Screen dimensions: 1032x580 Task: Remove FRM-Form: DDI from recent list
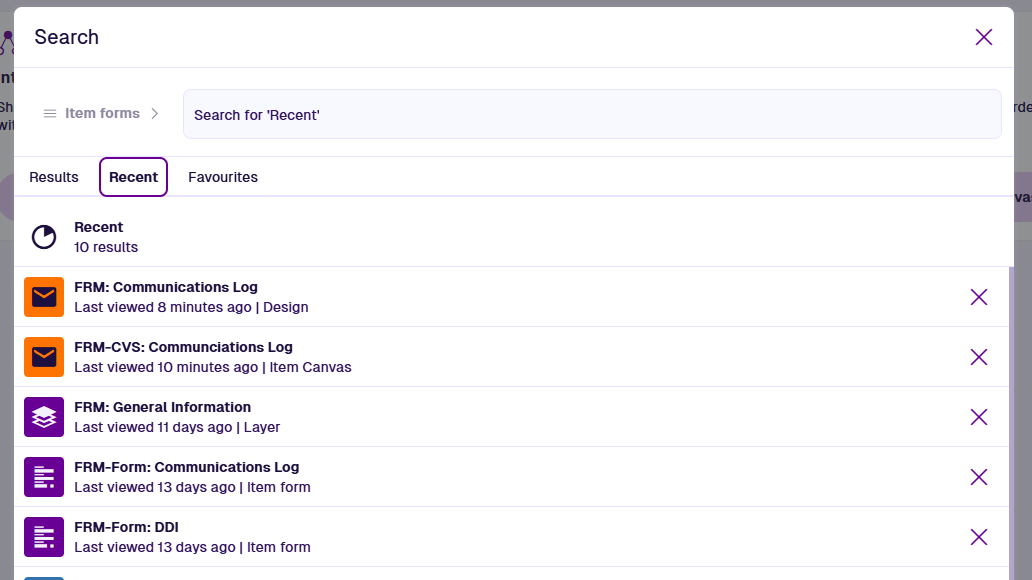(978, 537)
